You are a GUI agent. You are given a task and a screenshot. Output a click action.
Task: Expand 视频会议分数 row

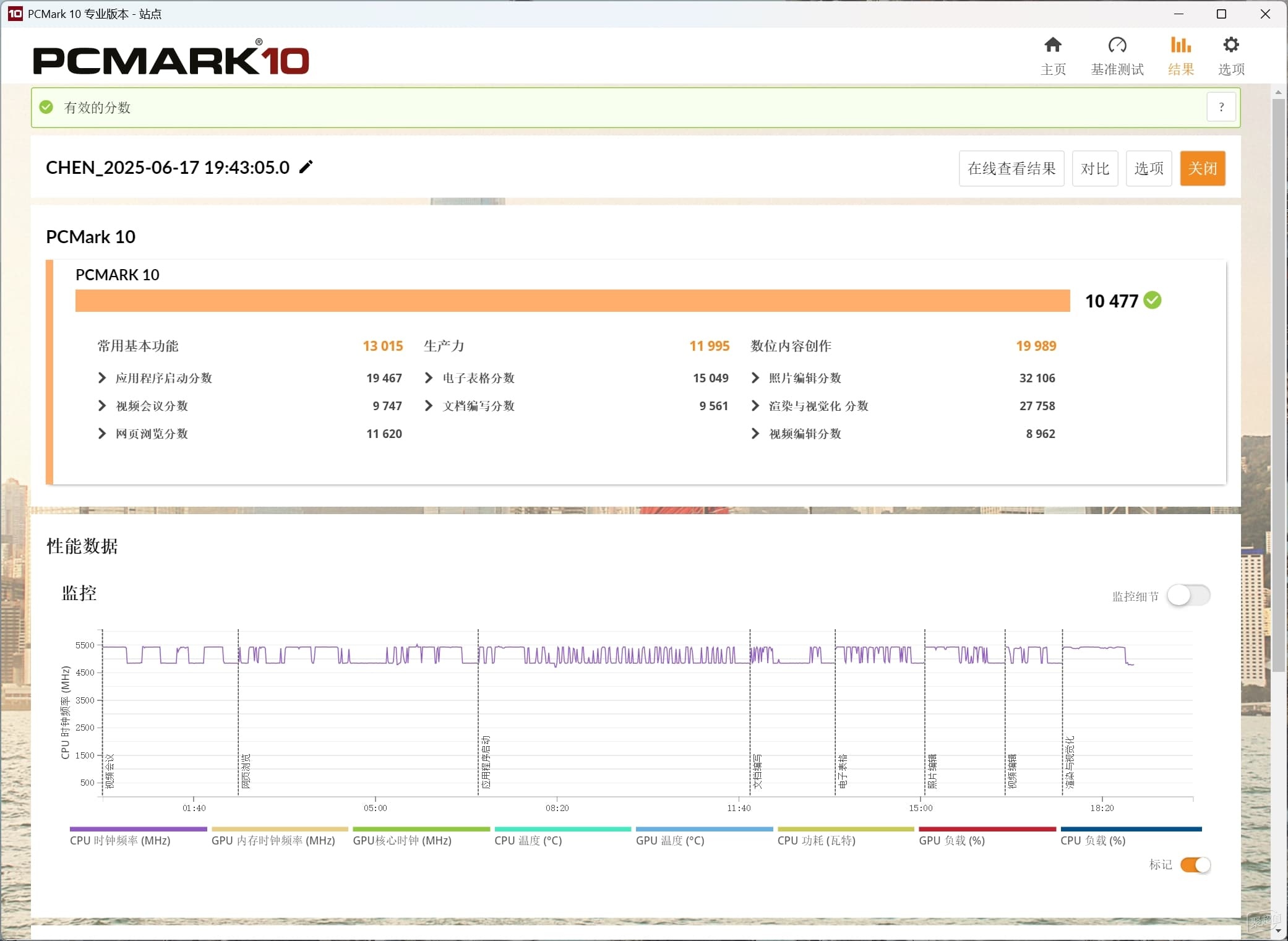101,406
